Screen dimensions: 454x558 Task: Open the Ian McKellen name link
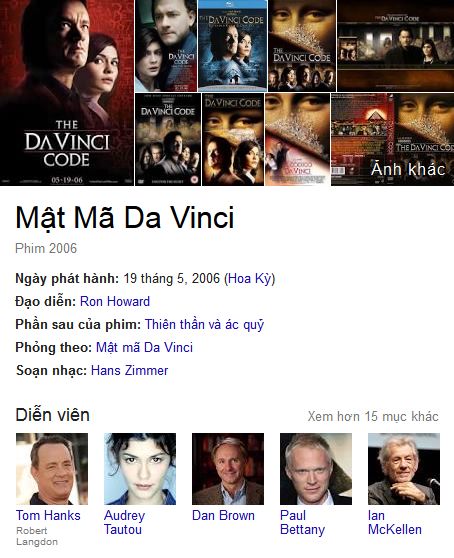pos(395,522)
